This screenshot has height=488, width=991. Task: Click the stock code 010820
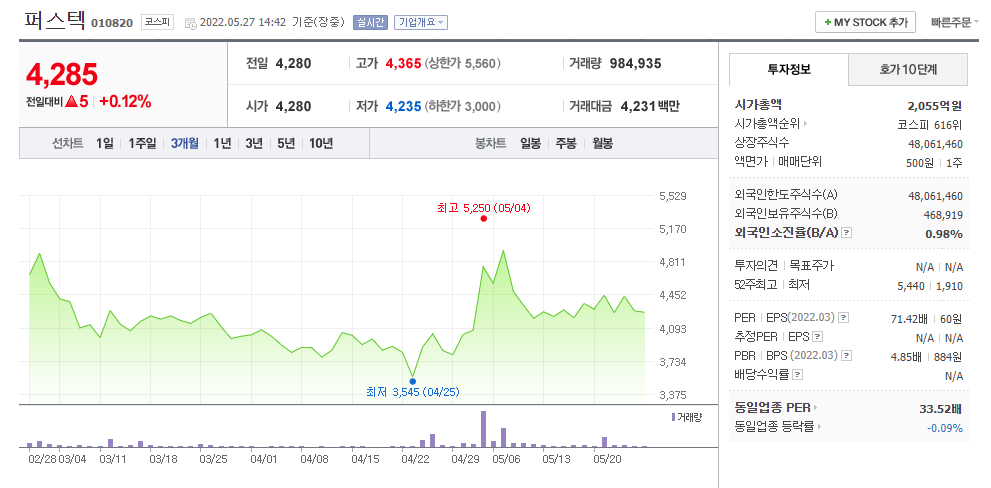coord(112,23)
